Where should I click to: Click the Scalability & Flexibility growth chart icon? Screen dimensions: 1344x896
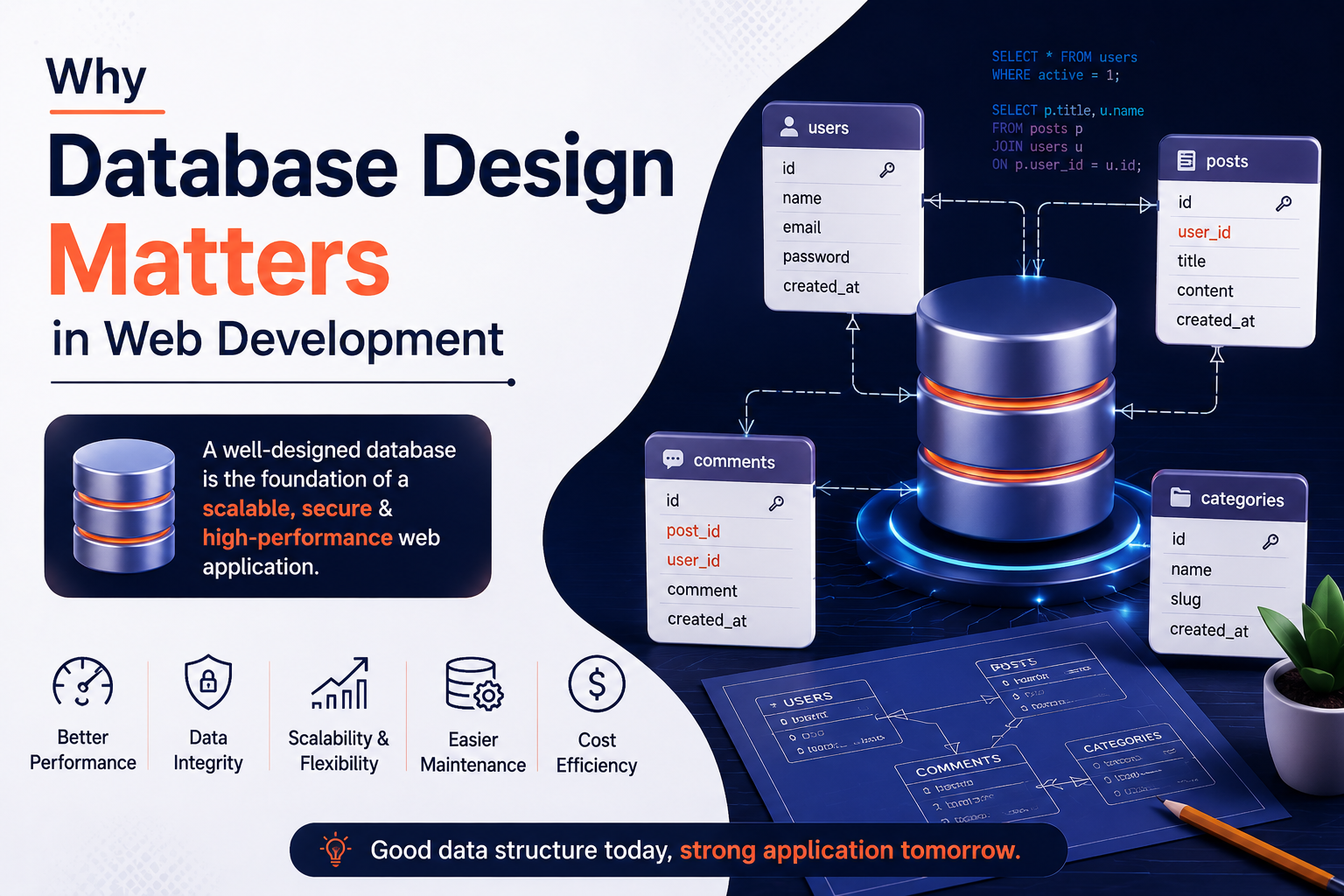click(339, 682)
